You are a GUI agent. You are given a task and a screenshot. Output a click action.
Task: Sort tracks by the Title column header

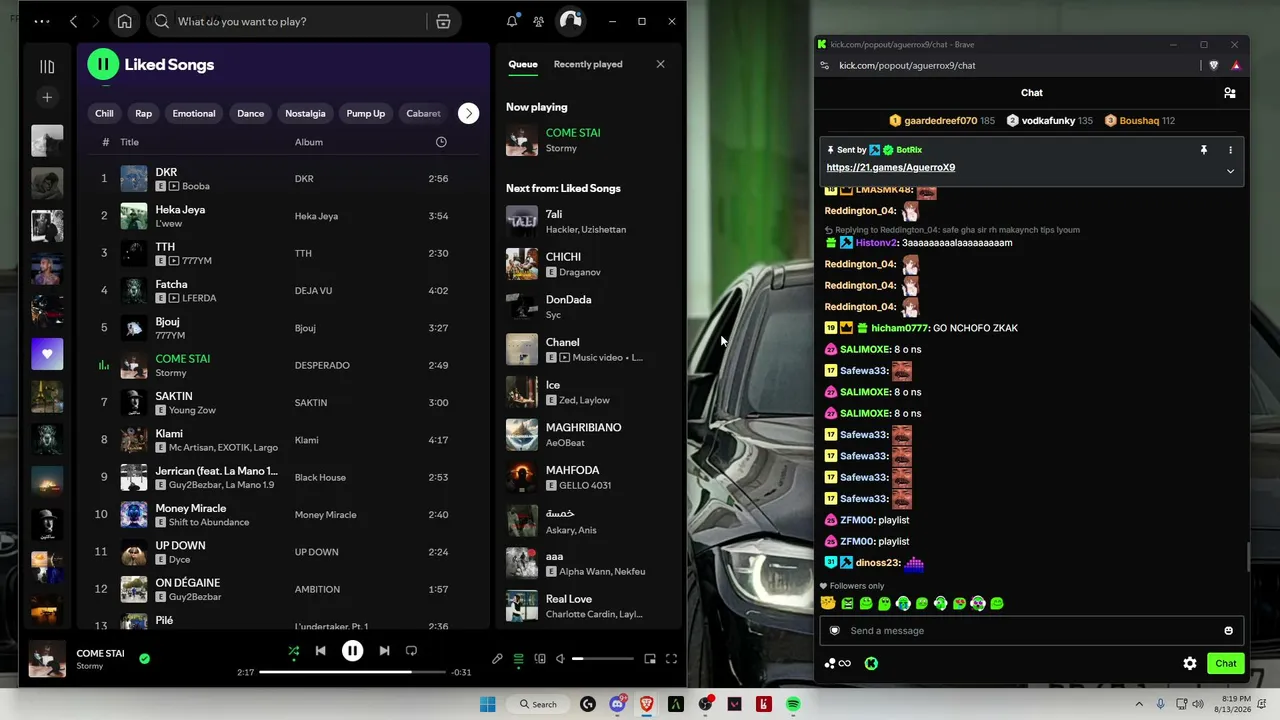tap(129, 142)
